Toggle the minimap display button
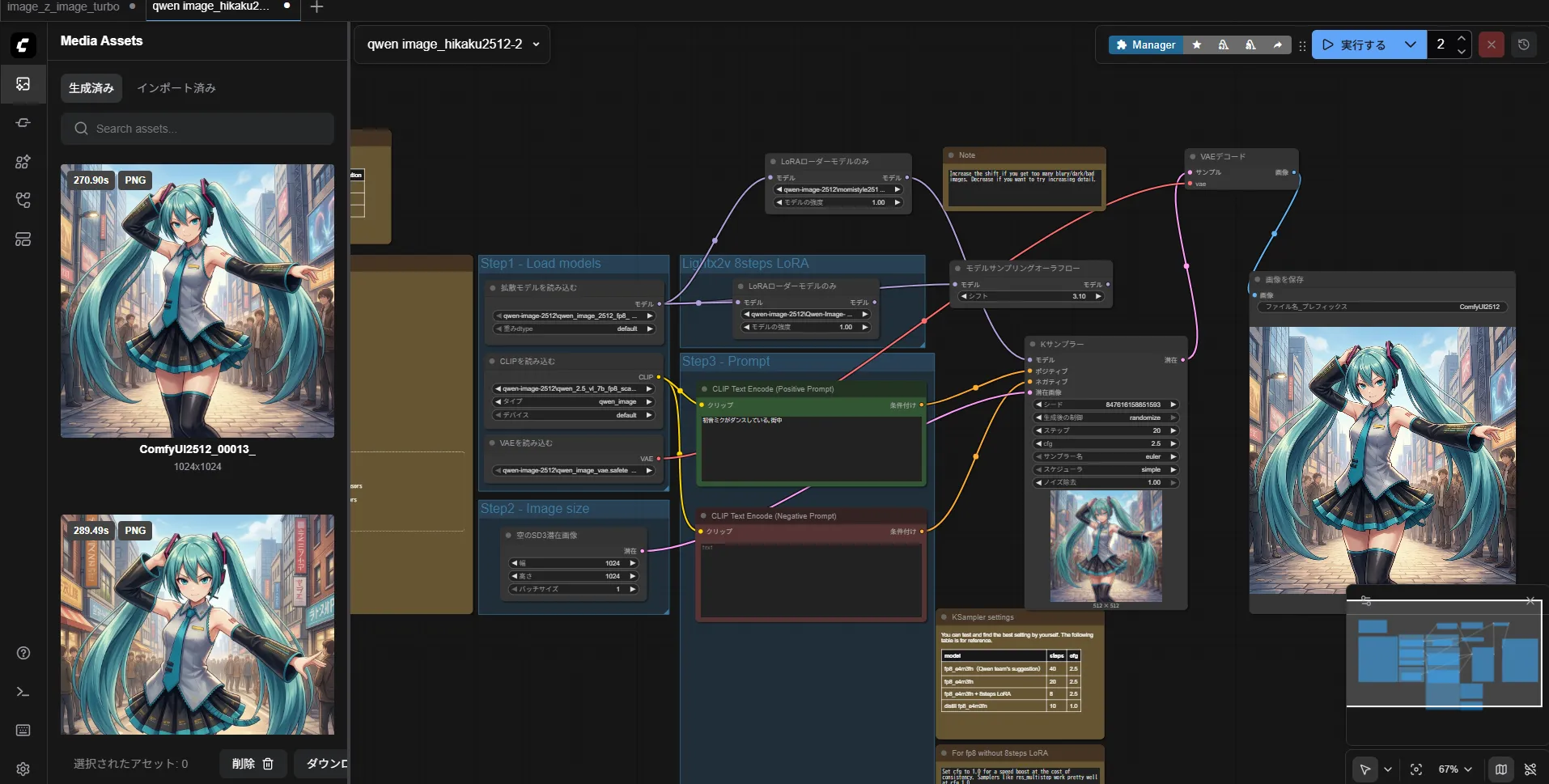 tap(1501, 769)
